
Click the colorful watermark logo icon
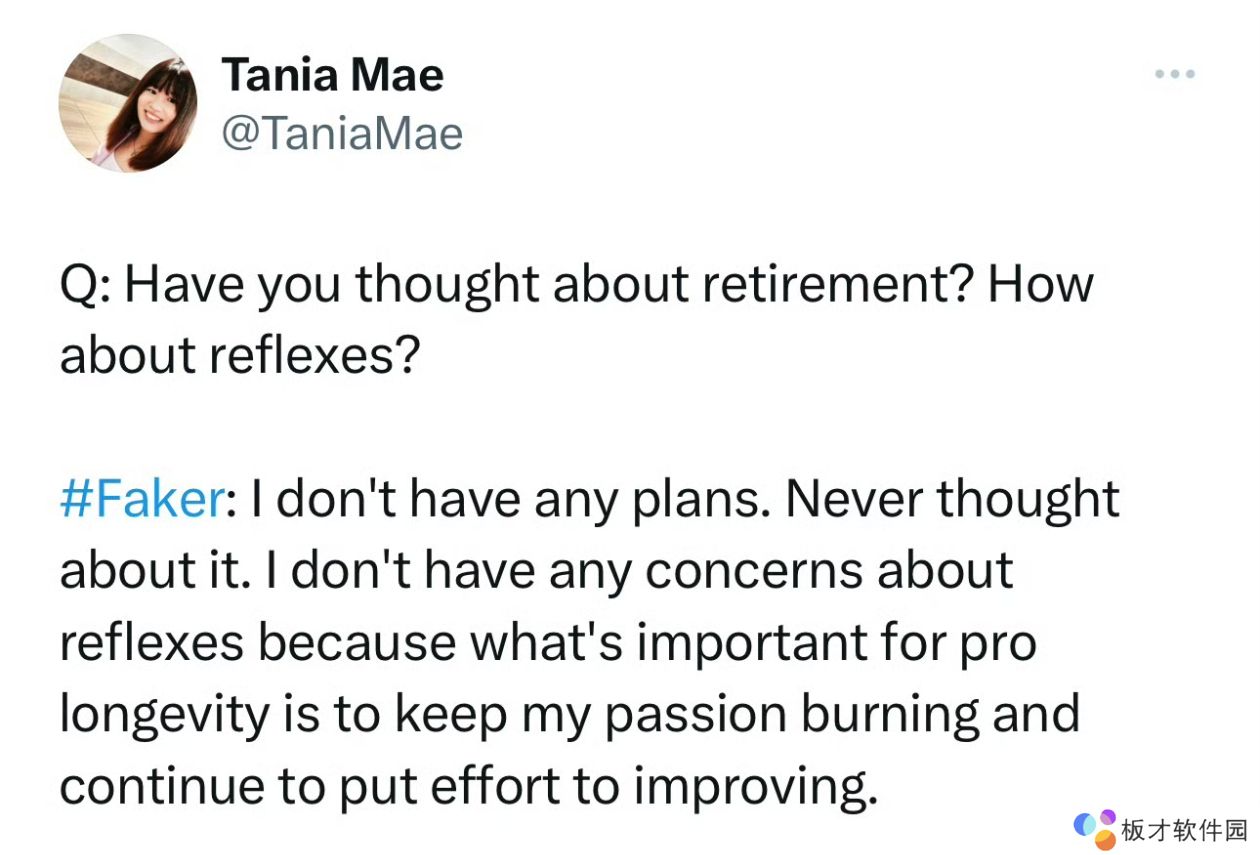pyautogui.click(x=1095, y=829)
